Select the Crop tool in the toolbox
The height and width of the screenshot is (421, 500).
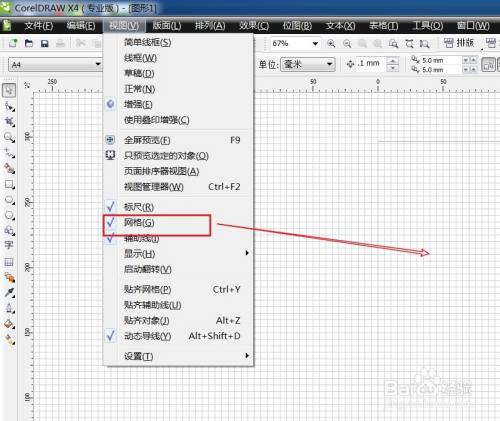click(9, 122)
